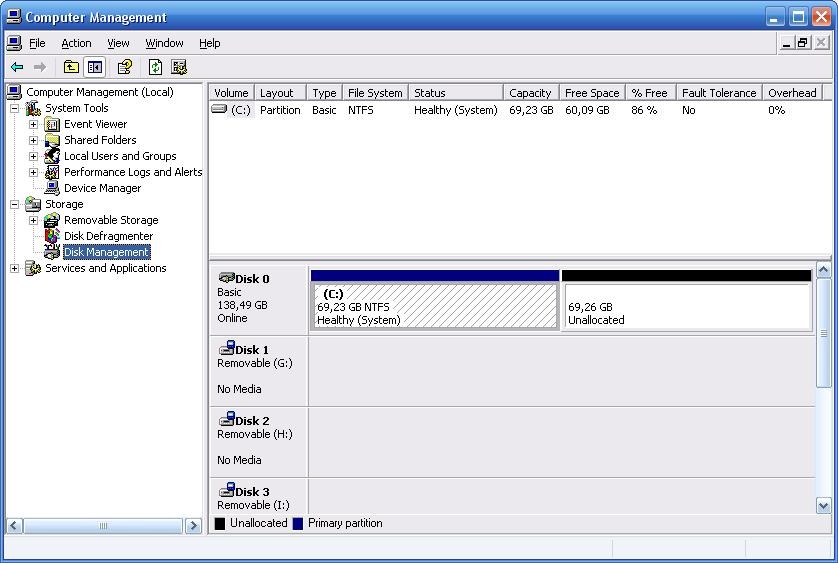The height and width of the screenshot is (563, 838).
Task: Open the Help menu
Action: tap(210, 43)
